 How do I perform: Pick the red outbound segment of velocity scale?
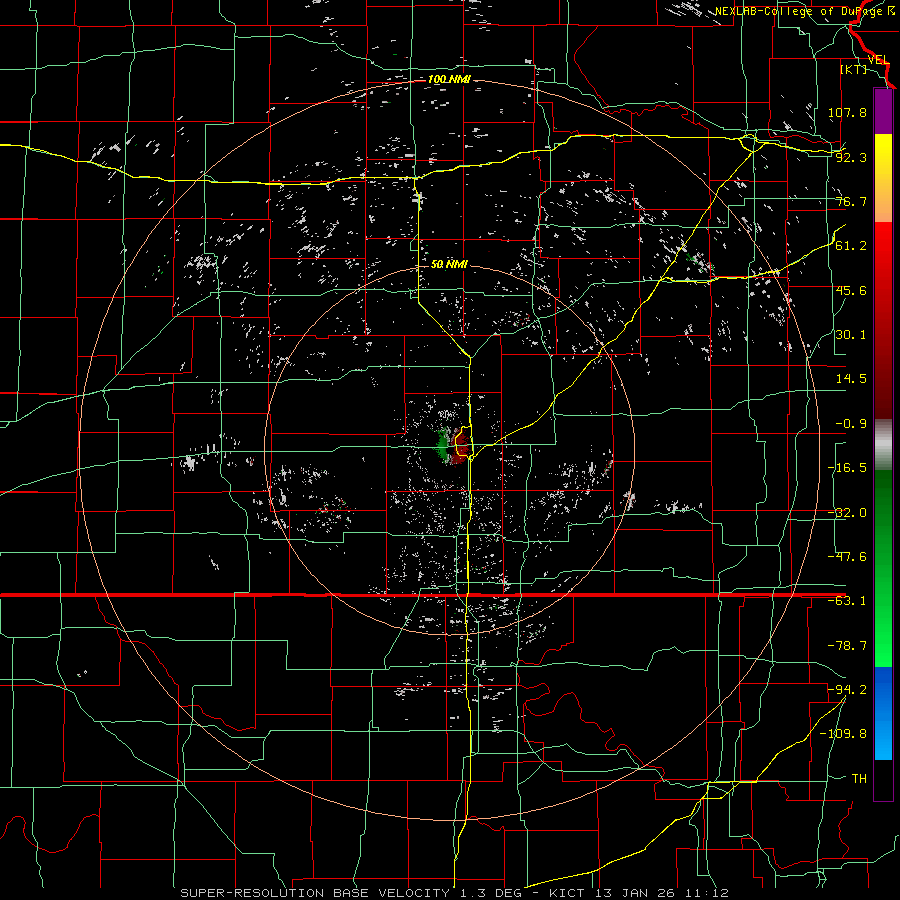pyautogui.click(x=883, y=320)
